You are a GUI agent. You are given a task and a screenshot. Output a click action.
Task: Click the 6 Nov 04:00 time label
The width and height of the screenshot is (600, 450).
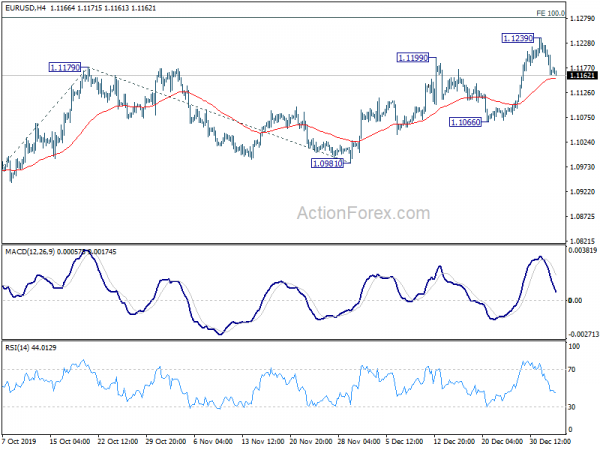point(213,441)
